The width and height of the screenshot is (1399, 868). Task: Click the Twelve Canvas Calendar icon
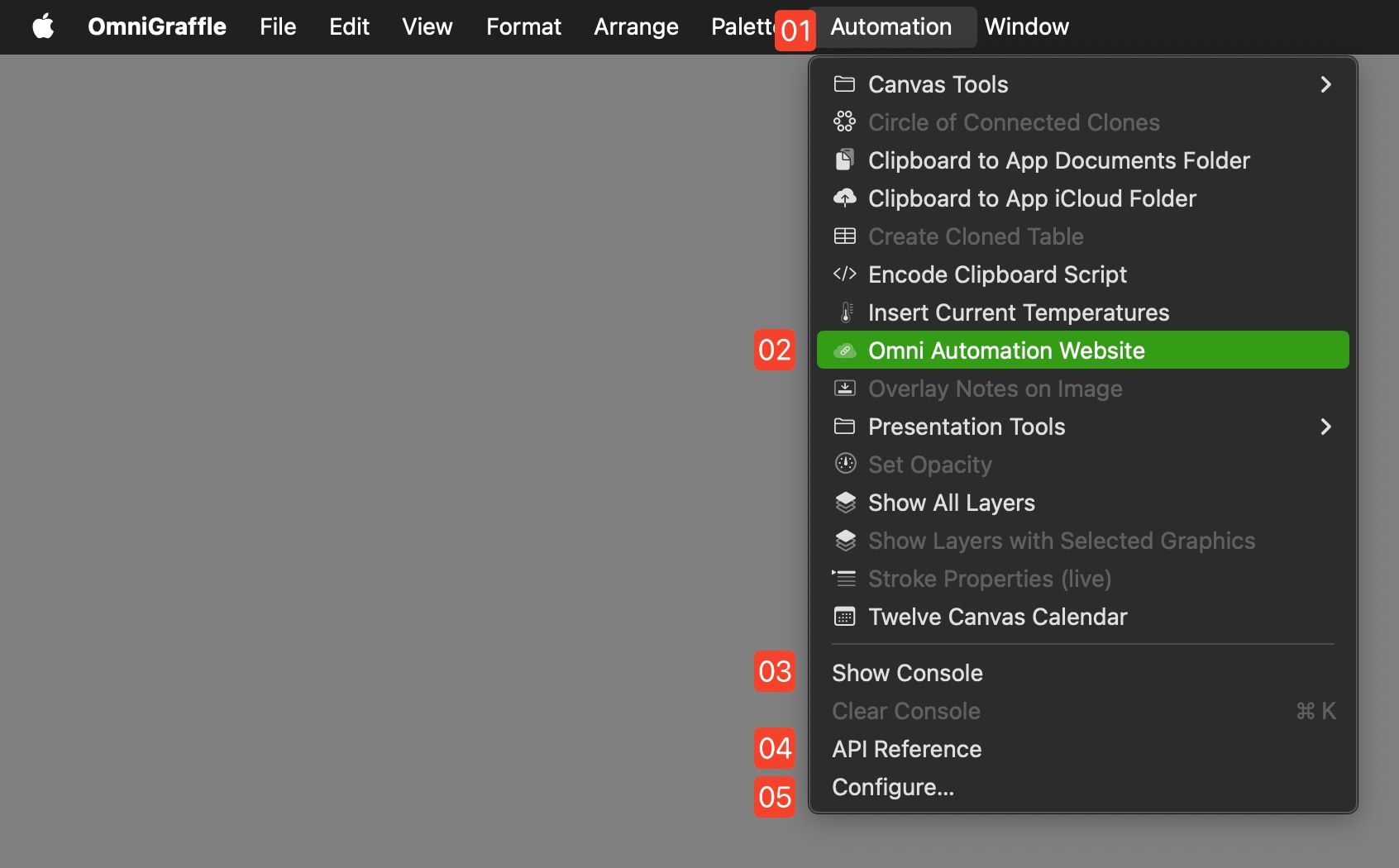(844, 617)
